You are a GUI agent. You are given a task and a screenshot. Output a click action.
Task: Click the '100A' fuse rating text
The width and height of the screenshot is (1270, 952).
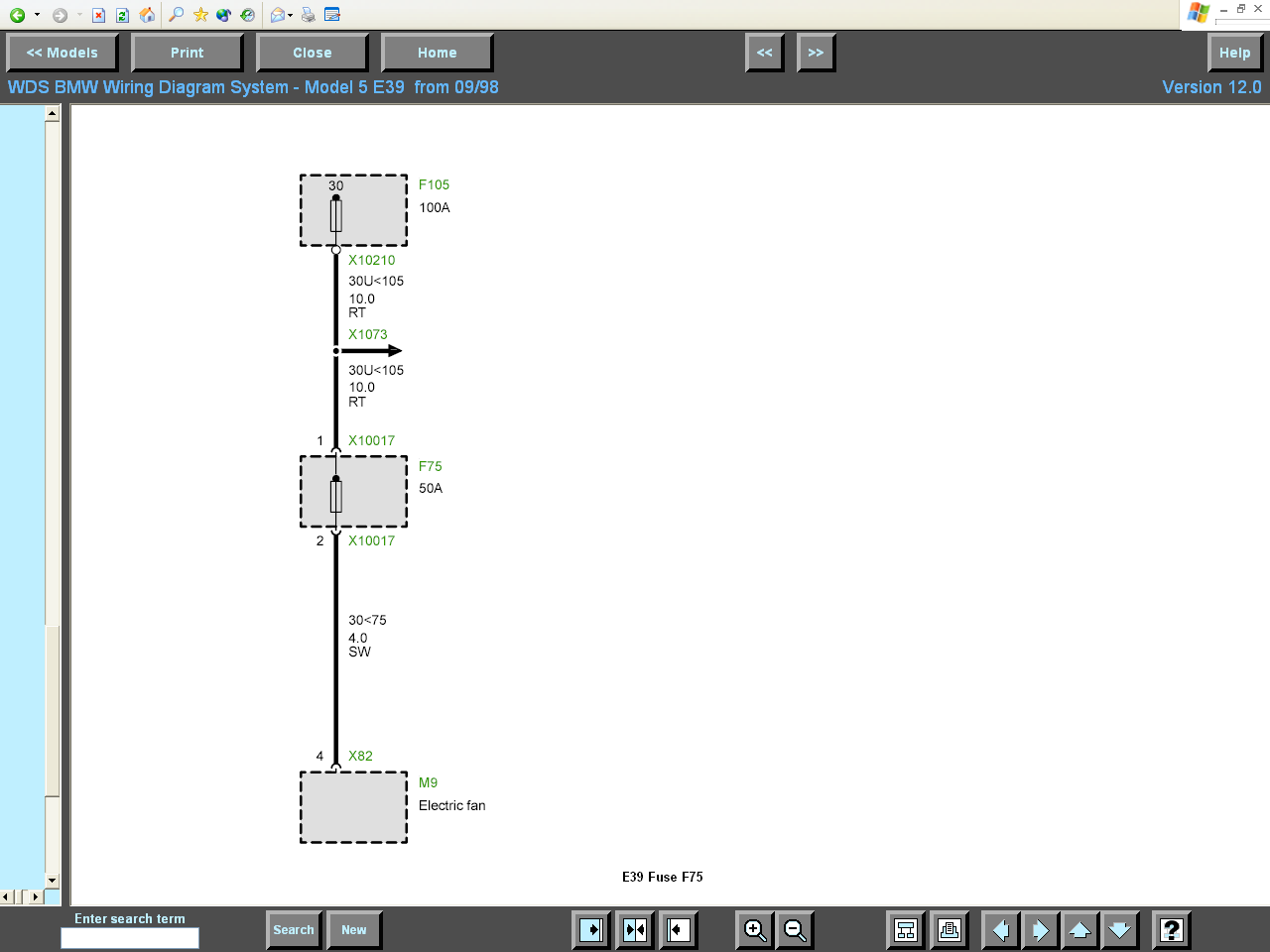pyautogui.click(x=435, y=207)
